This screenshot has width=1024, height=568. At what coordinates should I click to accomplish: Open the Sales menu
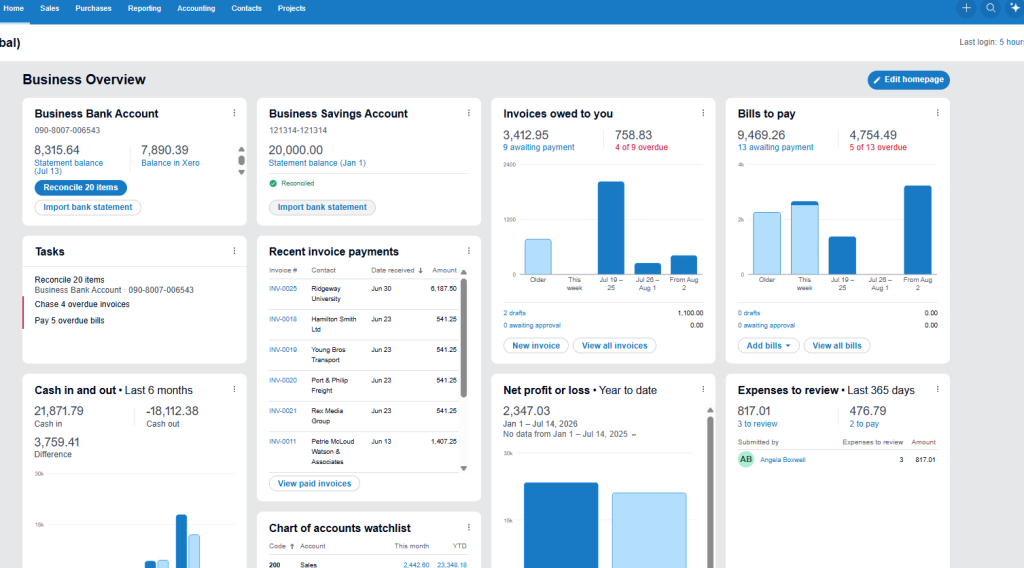click(x=50, y=8)
